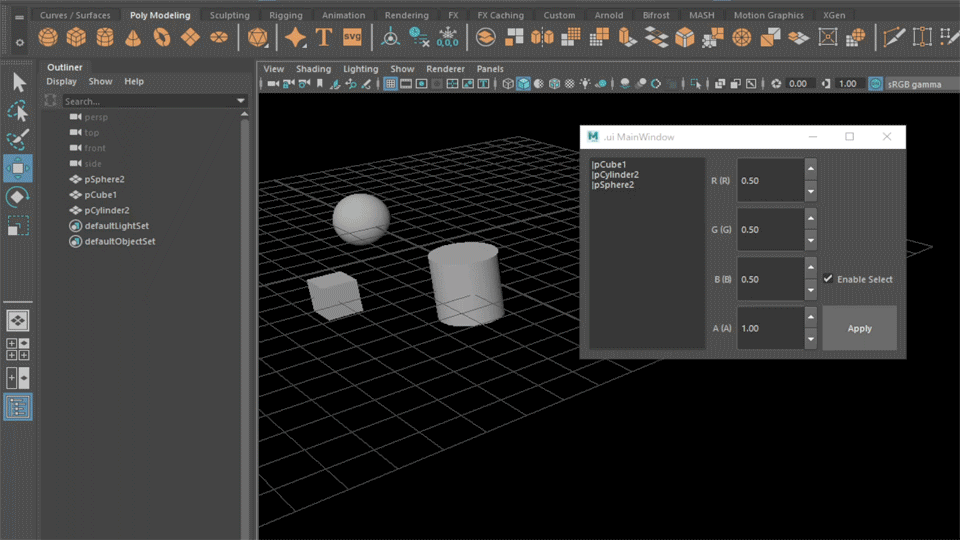
Task: Uncheck the Enable Select checkbox
Action: click(828, 279)
